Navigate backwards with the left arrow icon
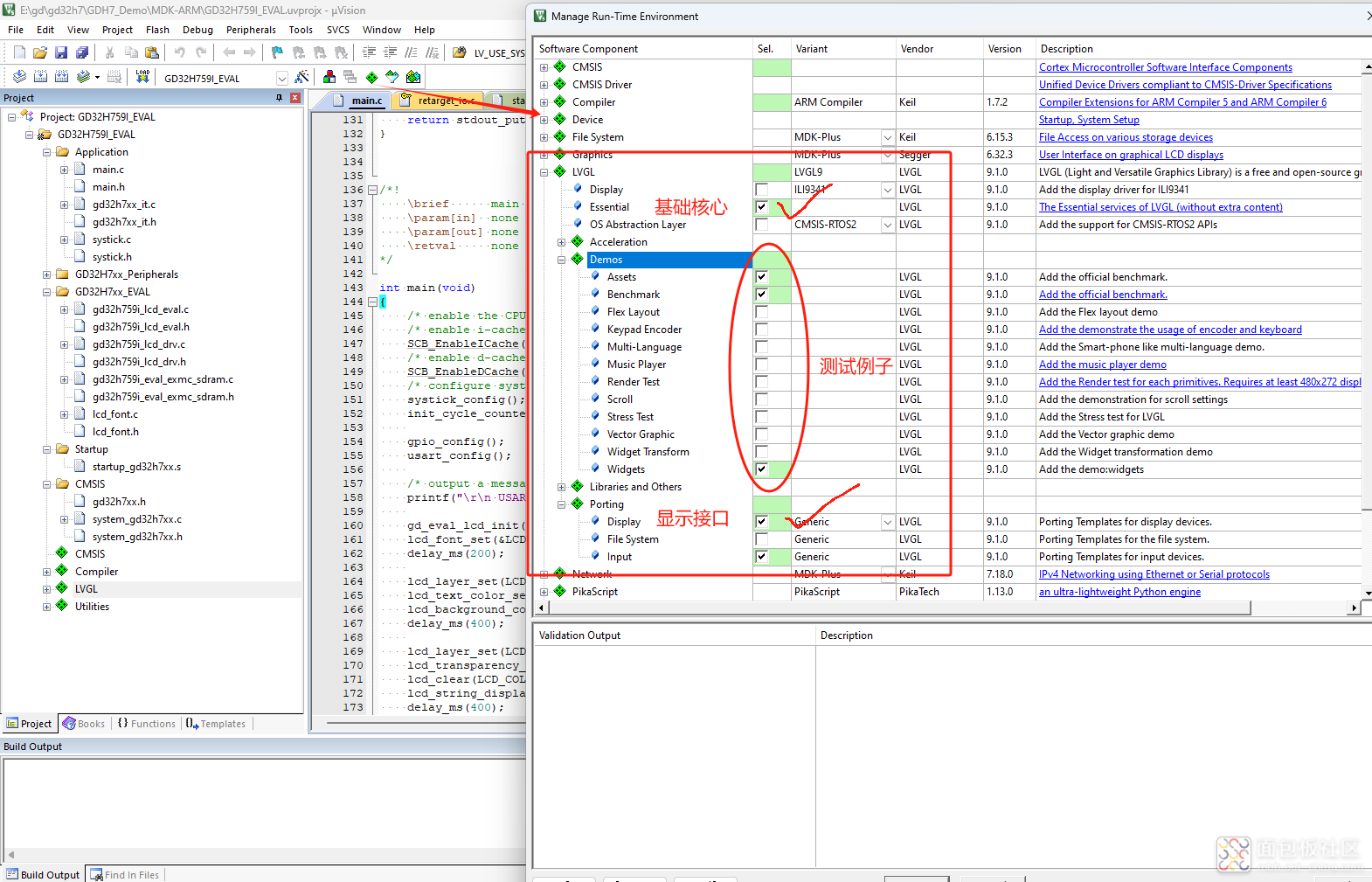The image size is (1372, 882). click(x=229, y=52)
